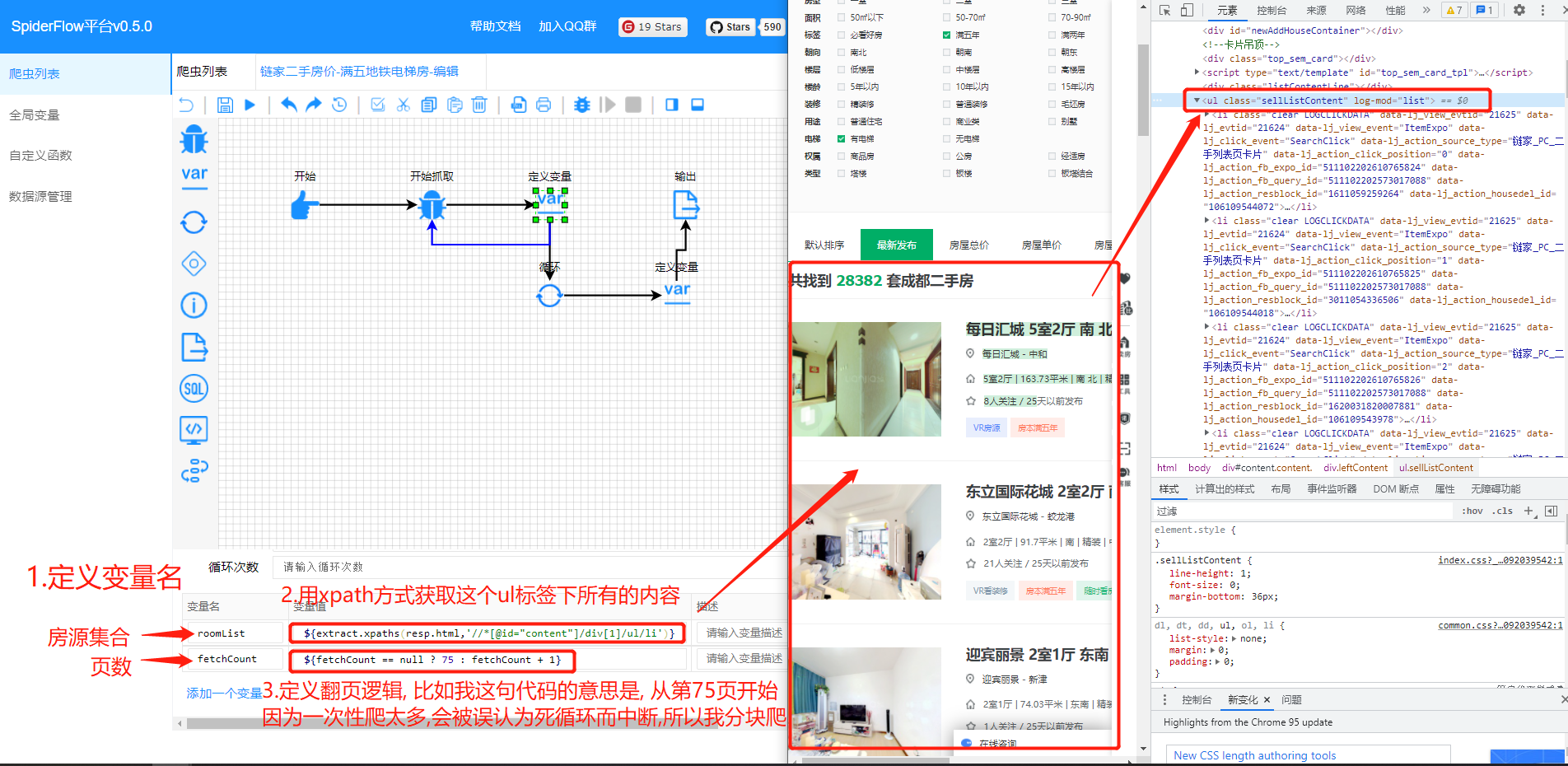Open the 帮助文档 link
The image size is (1568, 766).
coord(494,26)
